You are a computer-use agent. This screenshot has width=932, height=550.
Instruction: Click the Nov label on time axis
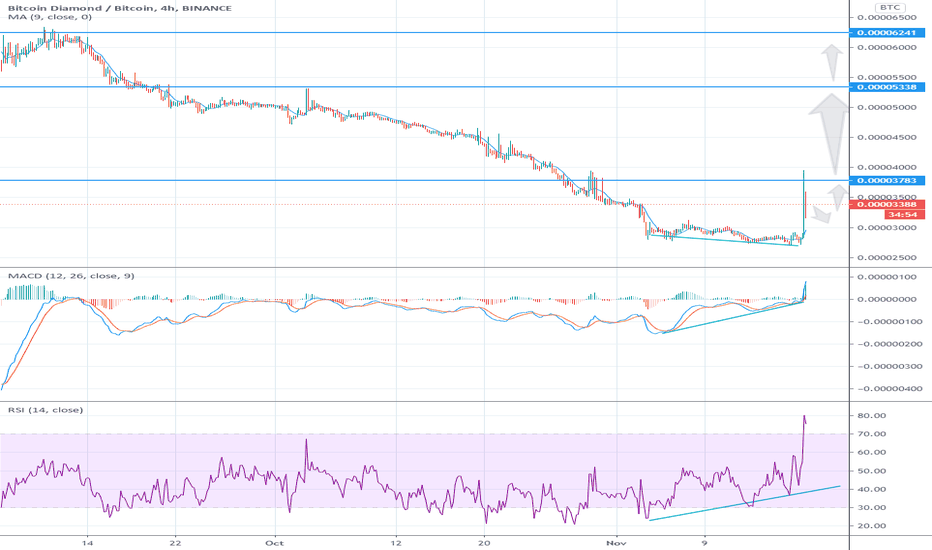[616, 543]
